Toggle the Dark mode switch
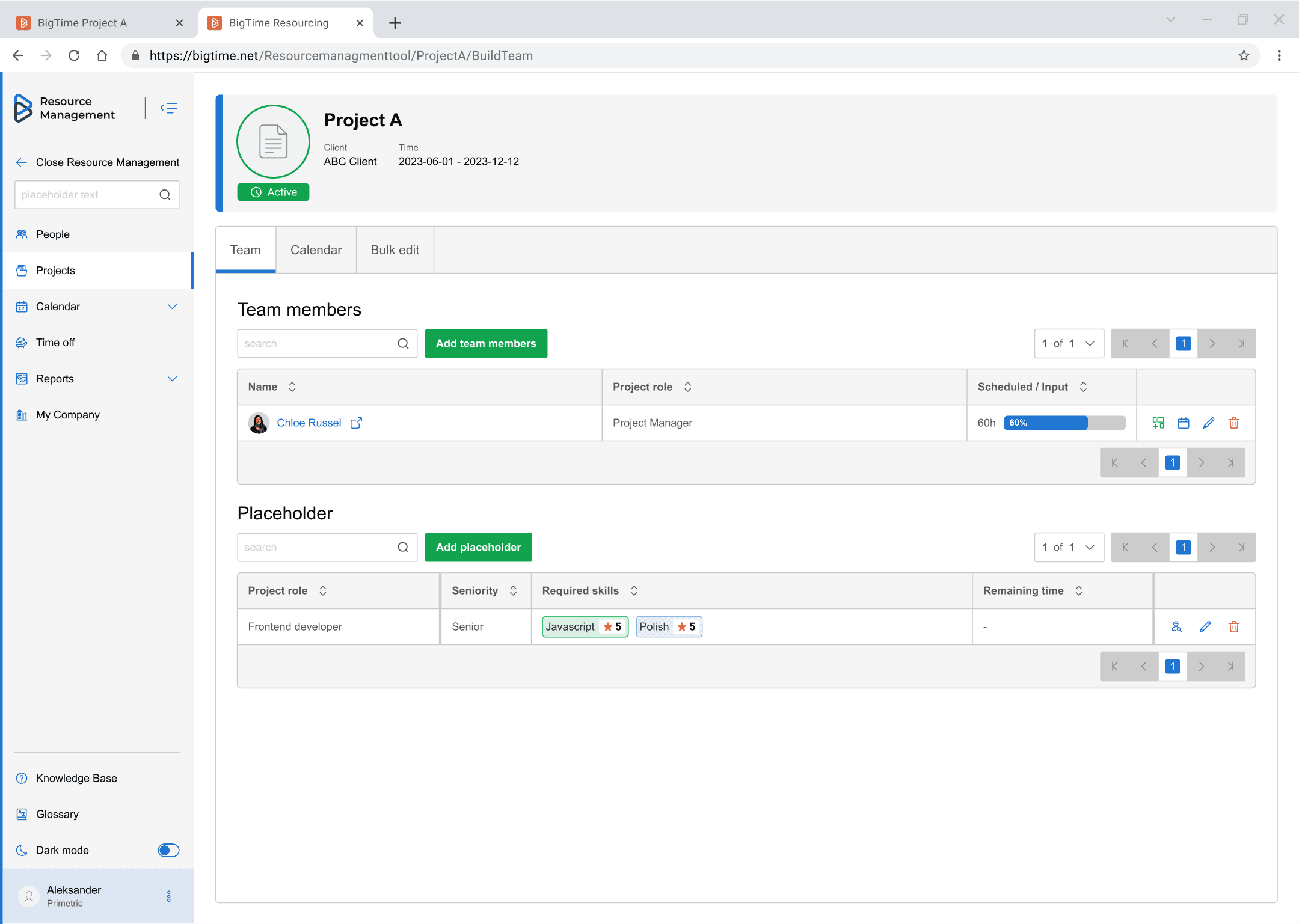Screen dimensions: 1299x924 (168, 850)
